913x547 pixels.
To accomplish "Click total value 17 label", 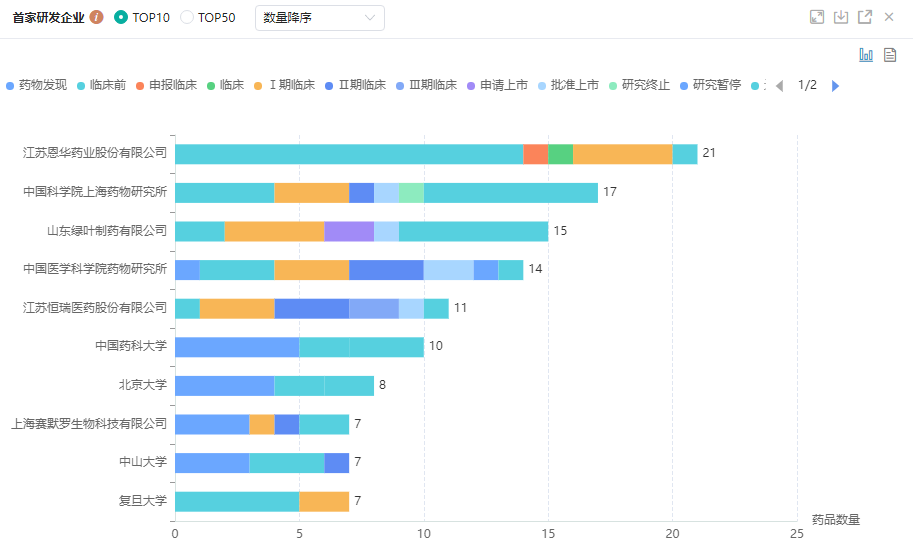I will [x=610, y=192].
